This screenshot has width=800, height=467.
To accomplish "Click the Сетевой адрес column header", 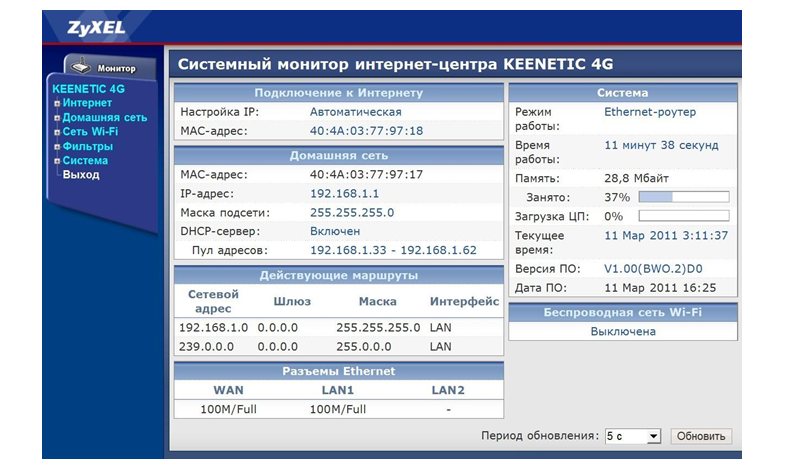I will pos(213,302).
